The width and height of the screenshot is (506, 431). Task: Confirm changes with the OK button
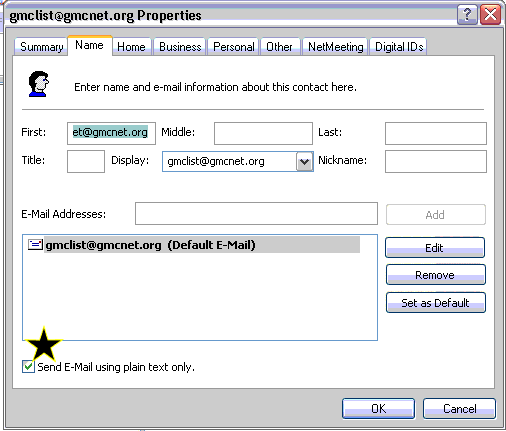tap(378, 409)
